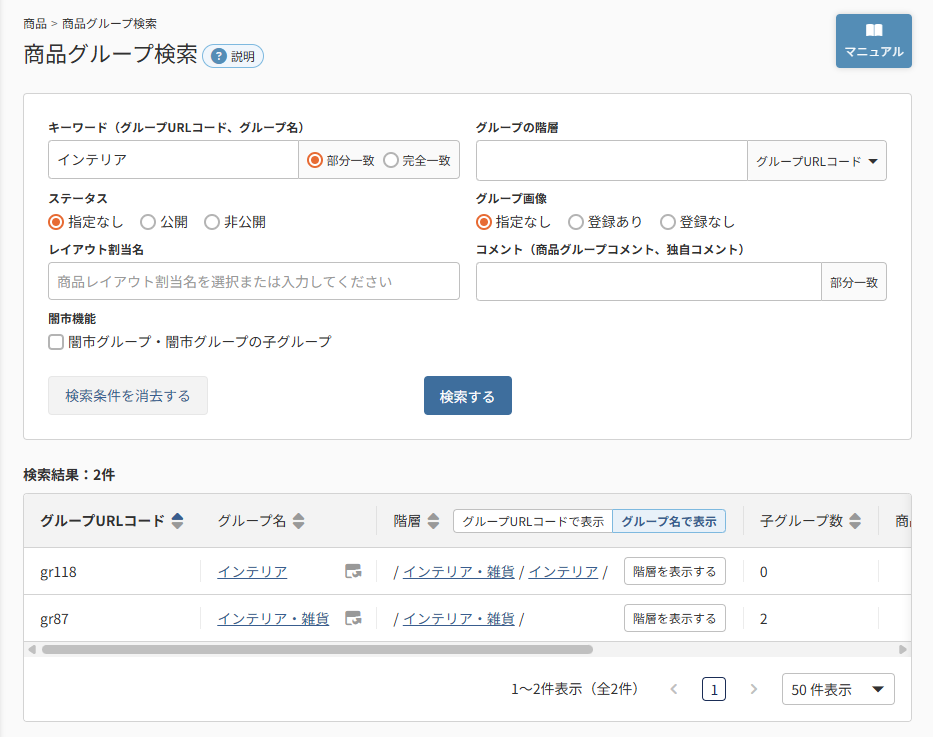This screenshot has width=933, height=737.
Task: Open インテリア・雑貨 hierarchy link in gr87 row
Action: click(459, 619)
